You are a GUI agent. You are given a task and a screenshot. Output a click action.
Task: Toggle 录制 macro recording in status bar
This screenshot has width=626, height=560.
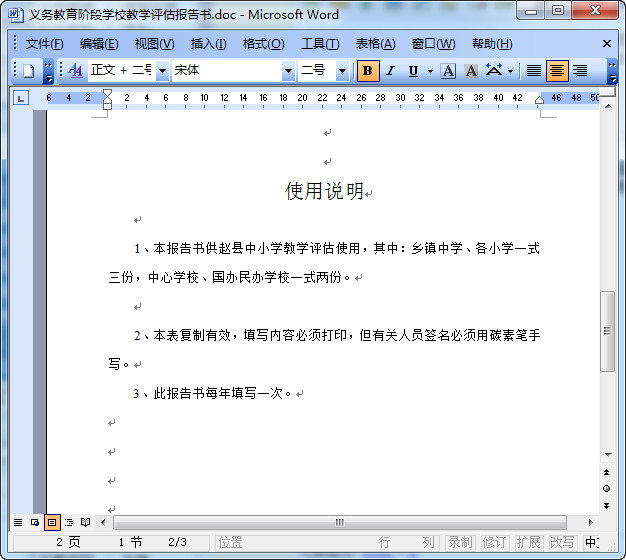[x=460, y=542]
